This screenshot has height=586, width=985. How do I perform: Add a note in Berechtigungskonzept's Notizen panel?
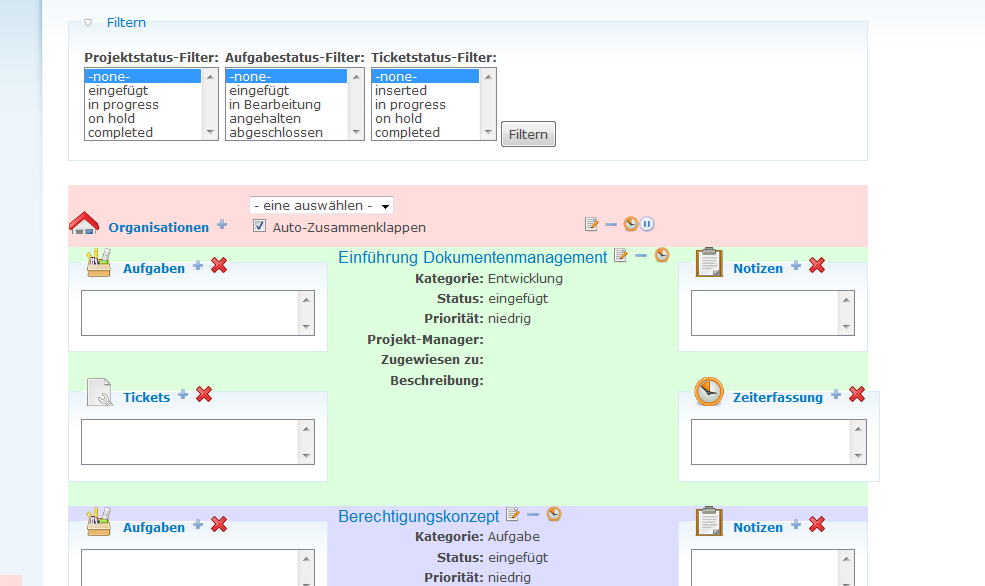pos(796,524)
